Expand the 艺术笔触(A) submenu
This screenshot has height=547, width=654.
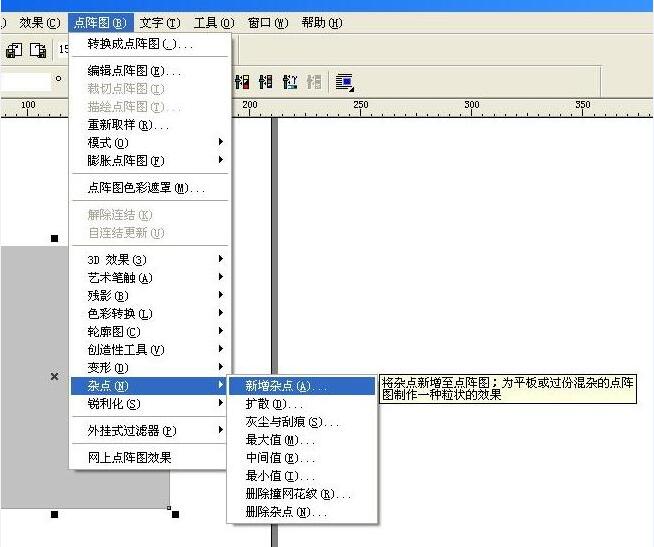150,277
